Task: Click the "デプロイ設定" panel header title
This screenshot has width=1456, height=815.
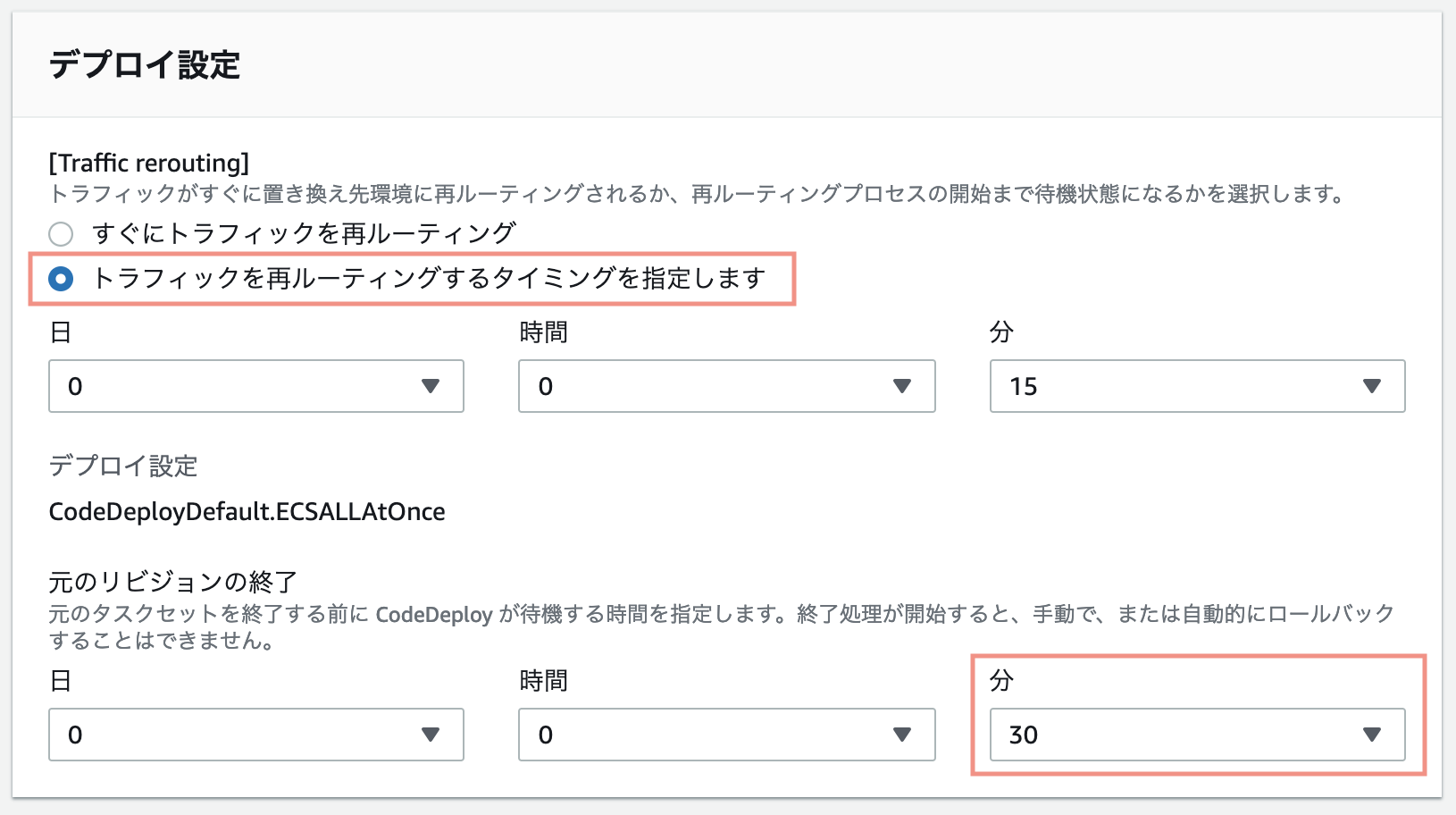Action: (x=145, y=65)
